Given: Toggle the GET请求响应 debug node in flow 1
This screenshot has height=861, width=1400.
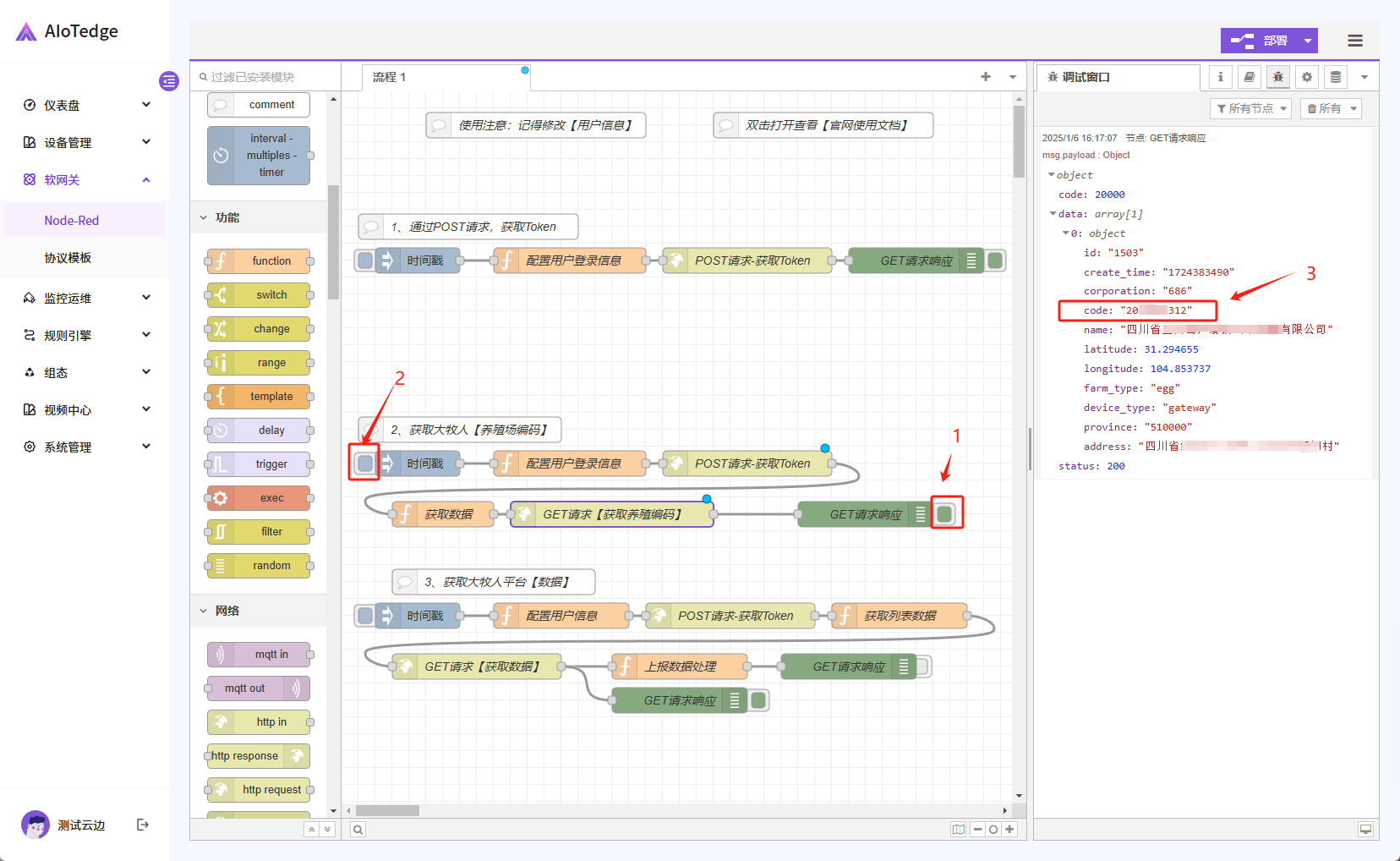Looking at the screenshot, I should tap(995, 260).
